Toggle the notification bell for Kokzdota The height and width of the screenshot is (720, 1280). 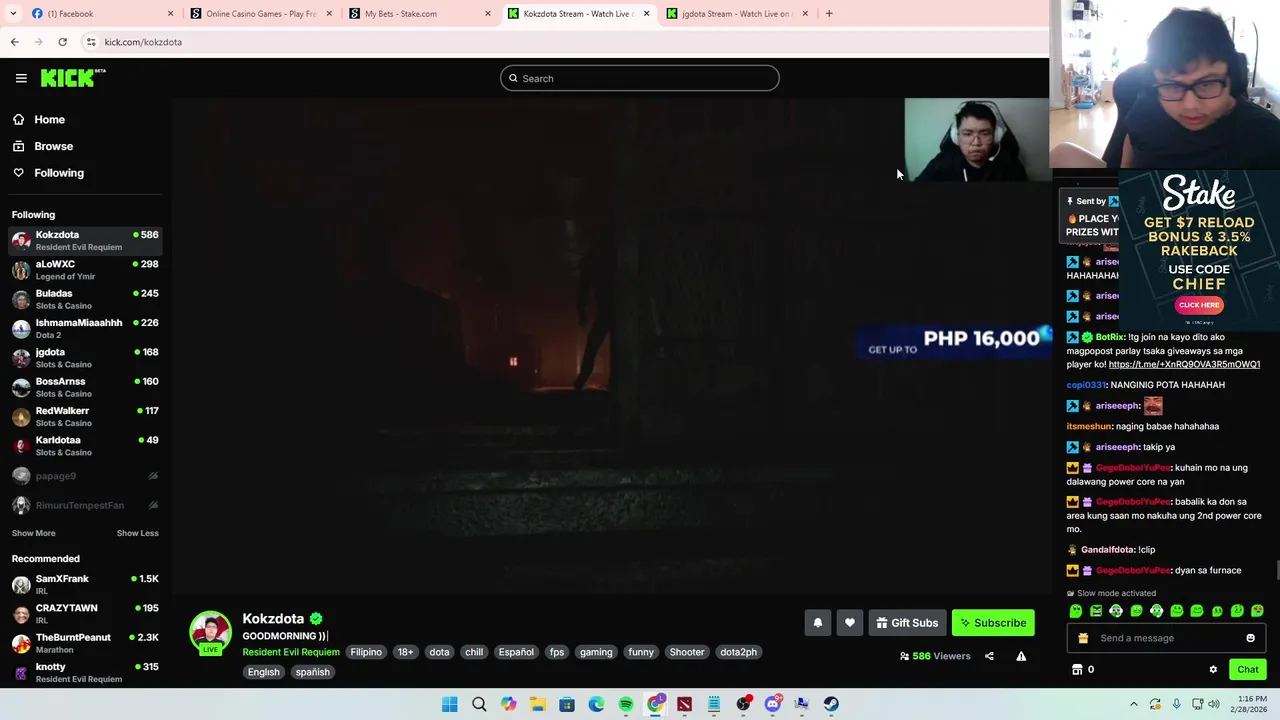click(817, 623)
